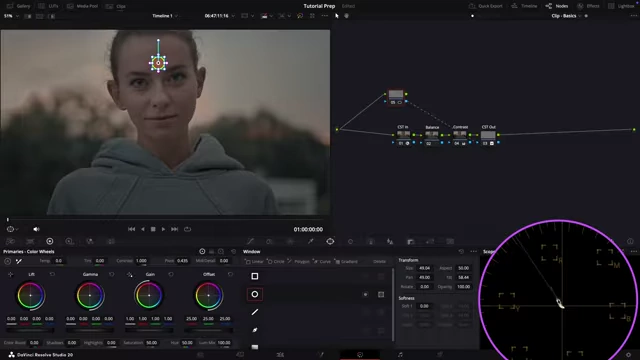Click the Opacity value field
This screenshot has height=360, width=640.
pyautogui.click(x=463, y=287)
